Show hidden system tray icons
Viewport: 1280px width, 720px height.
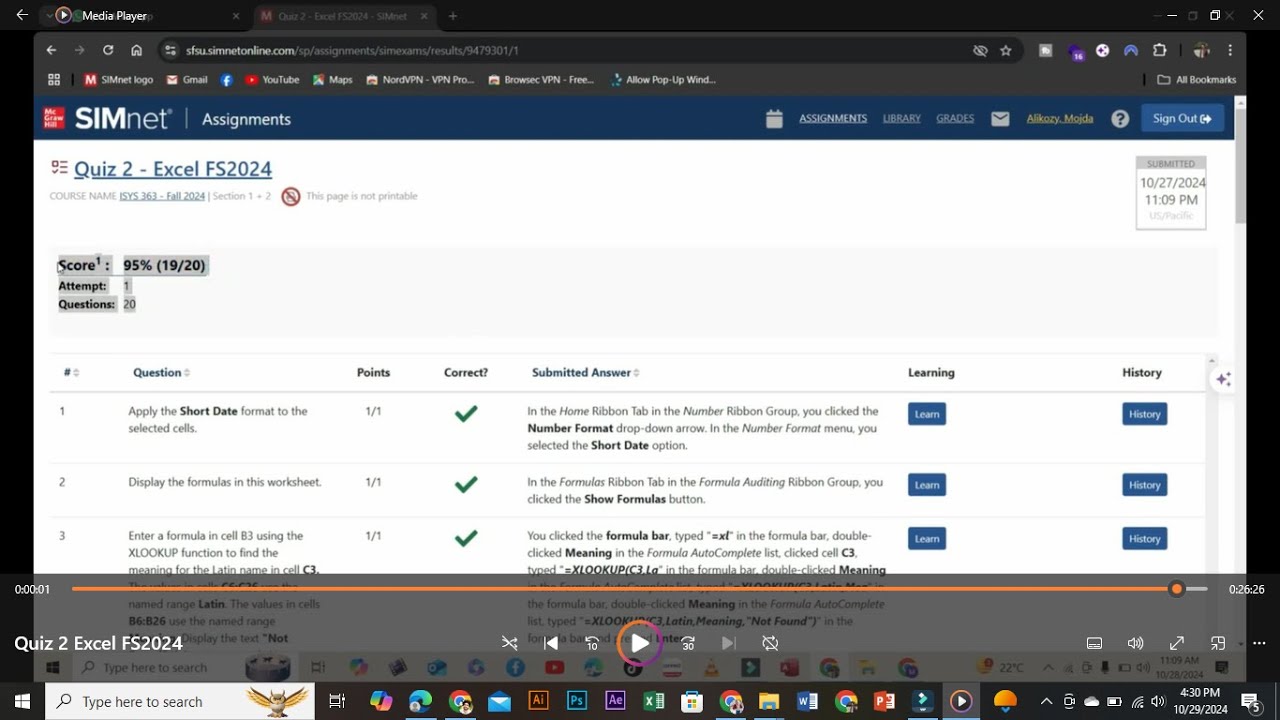click(1046, 701)
